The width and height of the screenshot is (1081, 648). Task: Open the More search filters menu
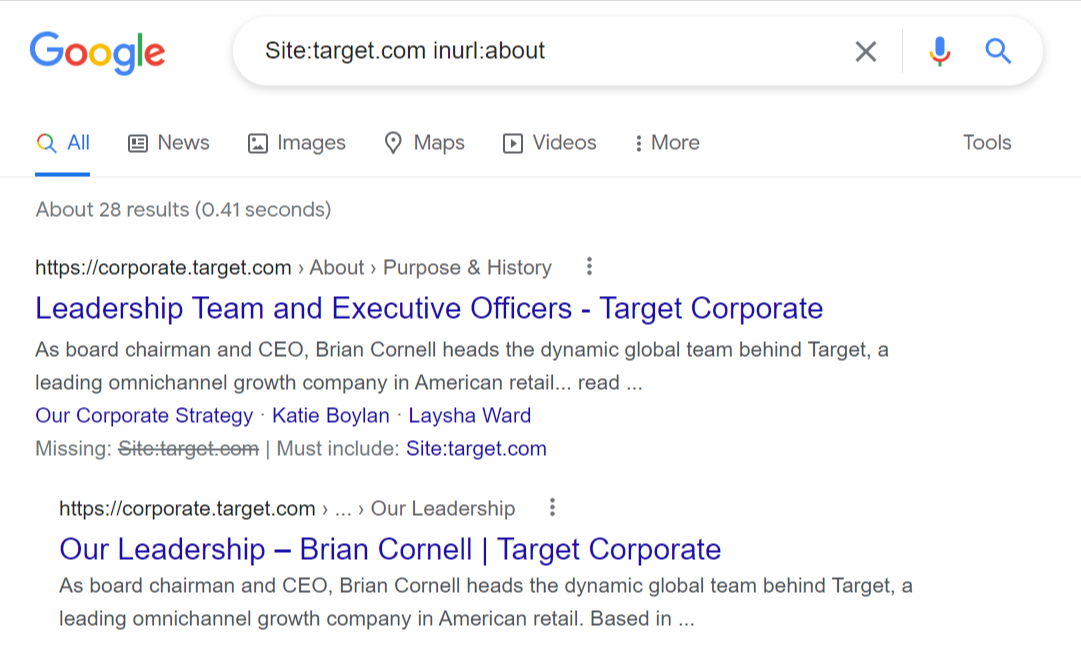pos(666,143)
